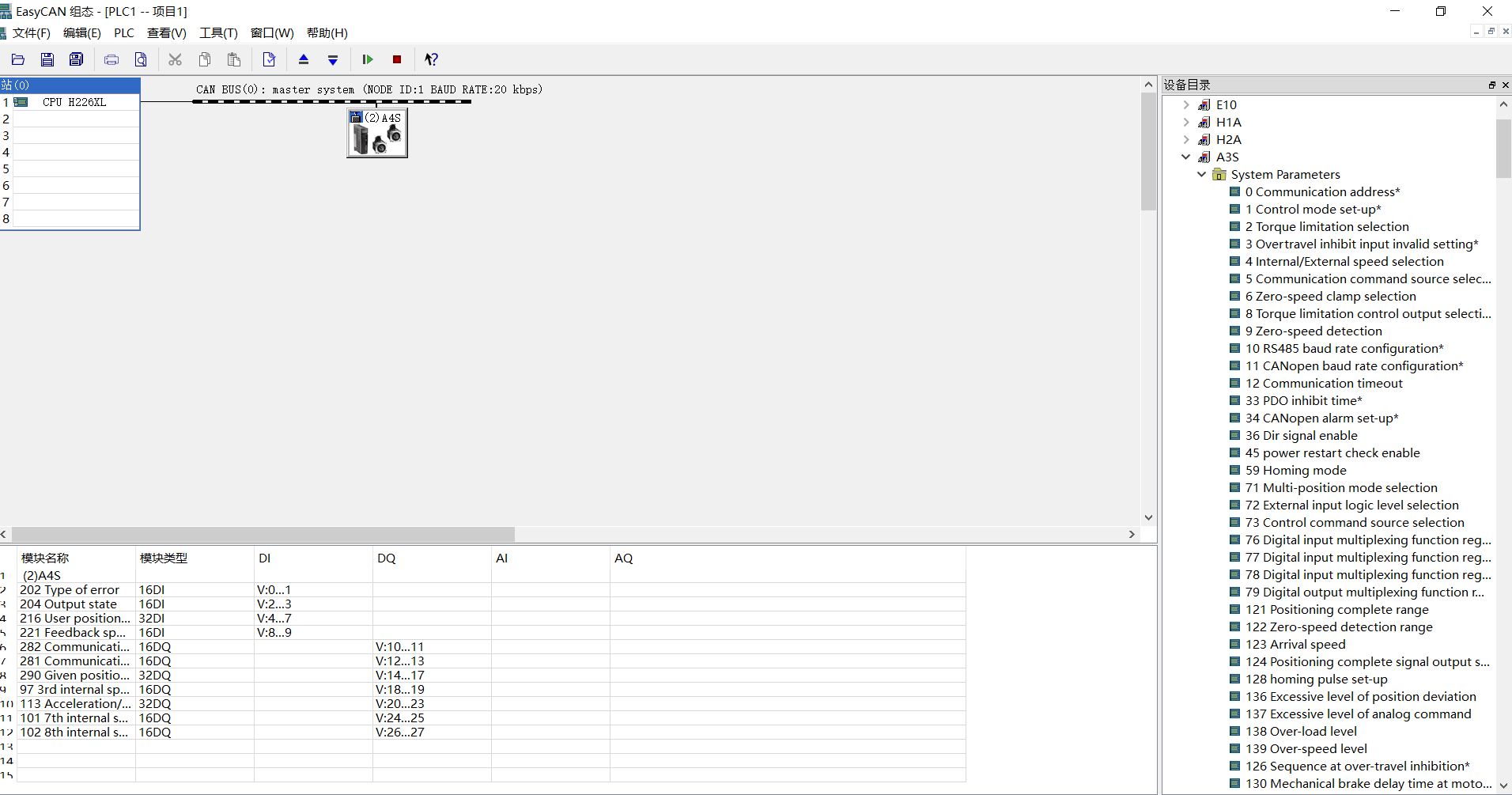Click the green Run icon

(x=368, y=59)
